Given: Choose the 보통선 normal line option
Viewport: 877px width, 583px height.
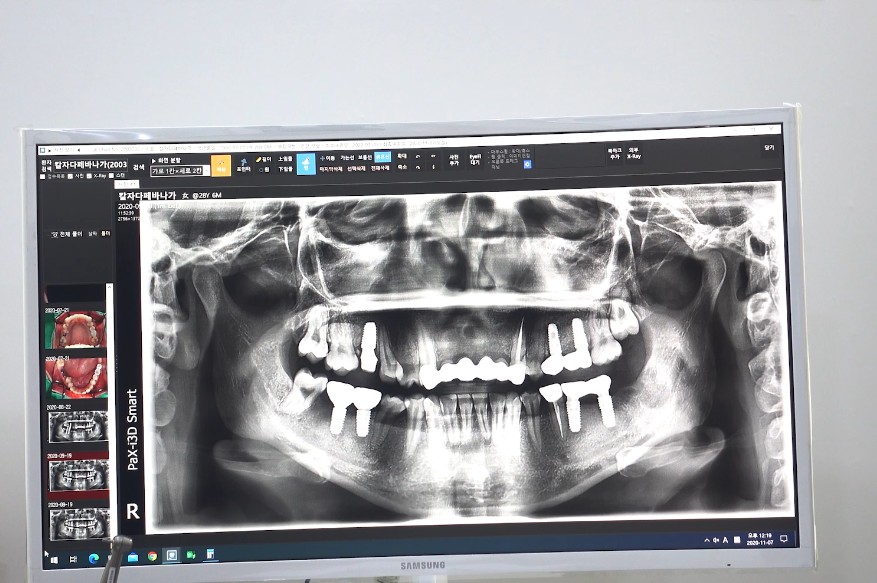Looking at the screenshot, I should click(365, 158).
